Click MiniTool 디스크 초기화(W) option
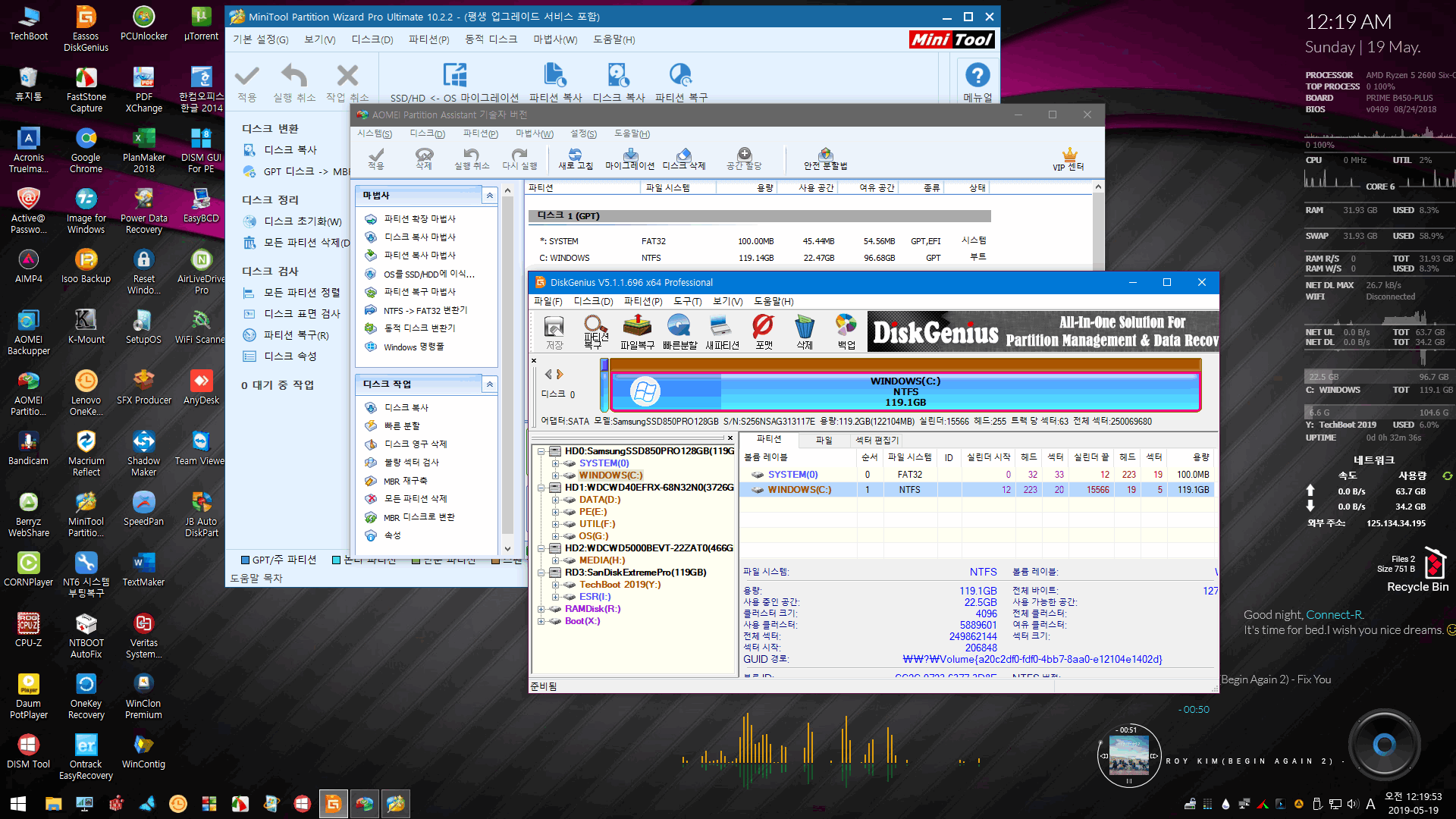1456x819 pixels. (x=303, y=221)
